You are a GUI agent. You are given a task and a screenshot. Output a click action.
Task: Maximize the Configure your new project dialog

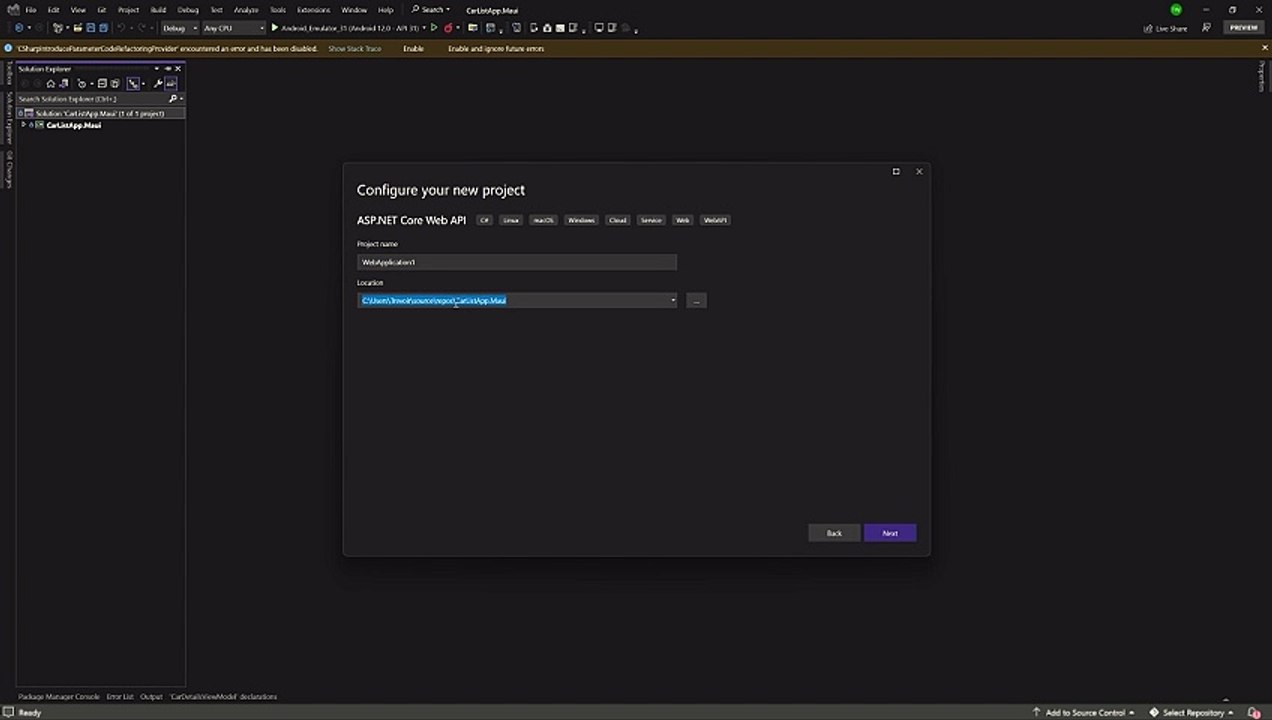tap(895, 171)
